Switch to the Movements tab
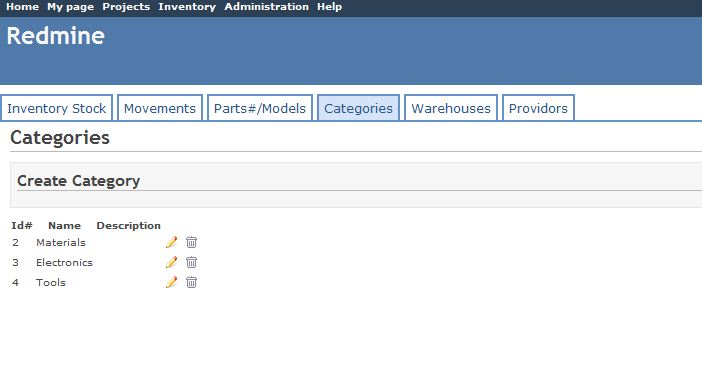This screenshot has height=376, width=702. 160,108
